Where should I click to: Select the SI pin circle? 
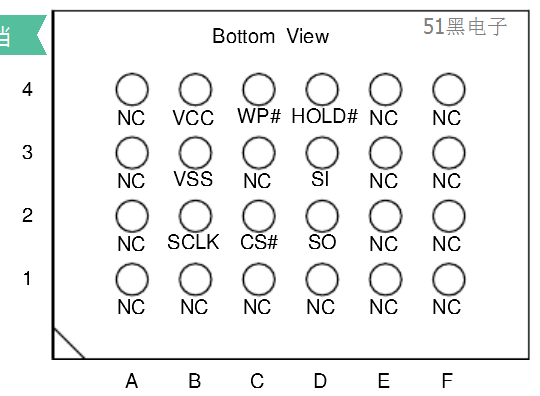[322, 153]
